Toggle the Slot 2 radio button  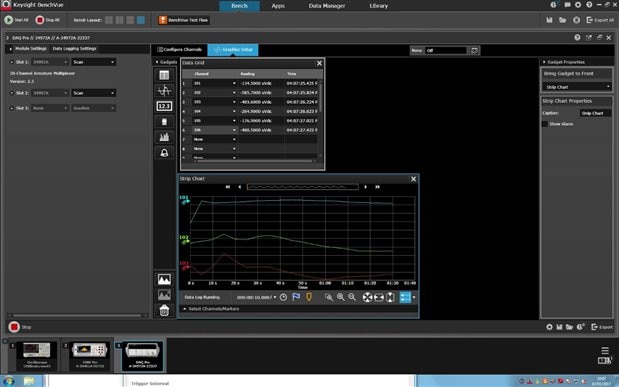click(11, 93)
